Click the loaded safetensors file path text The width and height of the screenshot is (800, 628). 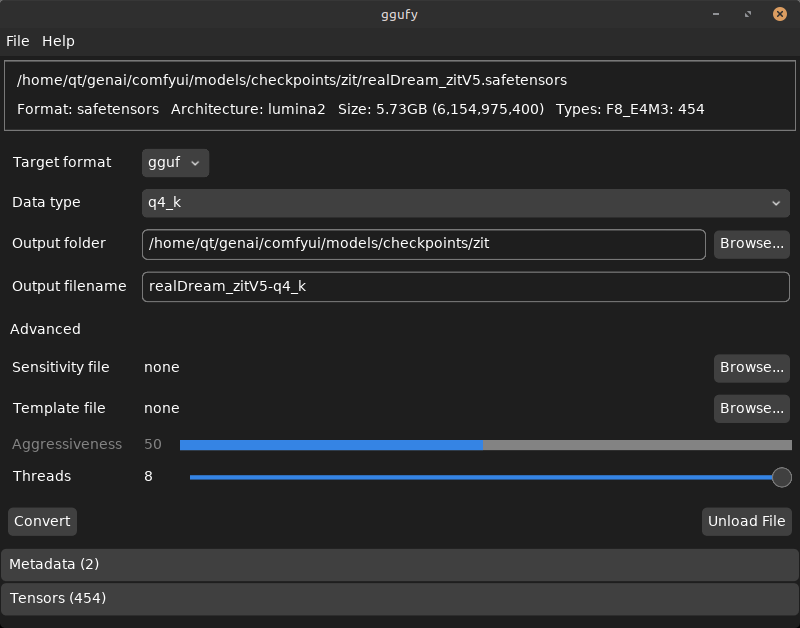[x=292, y=81]
